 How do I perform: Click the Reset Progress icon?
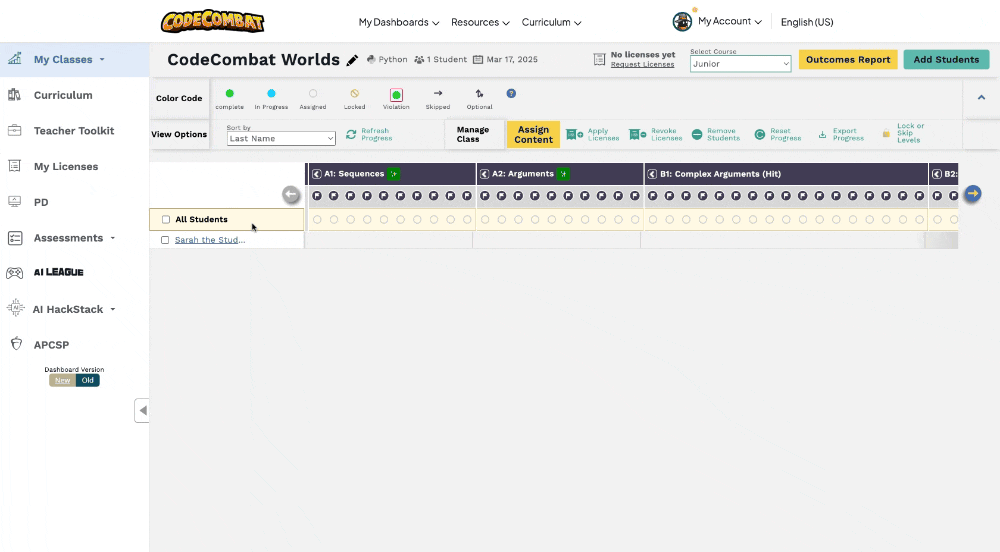click(x=759, y=134)
